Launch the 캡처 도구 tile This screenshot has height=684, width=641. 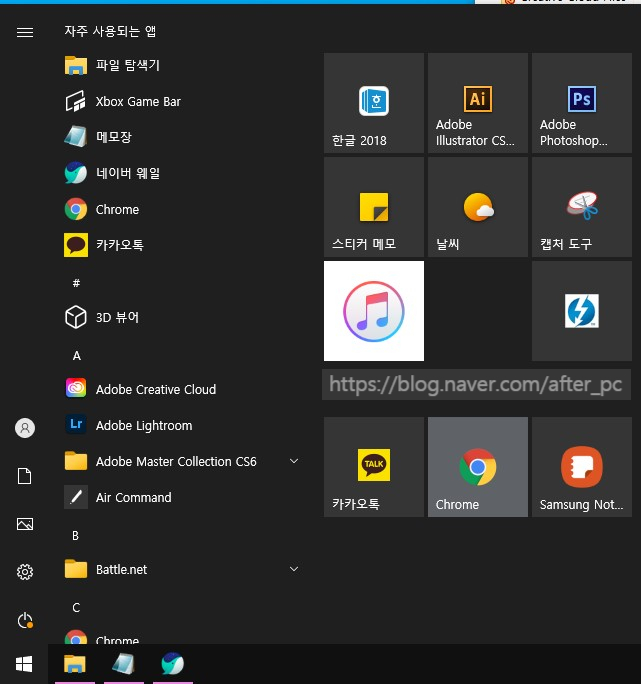point(582,207)
